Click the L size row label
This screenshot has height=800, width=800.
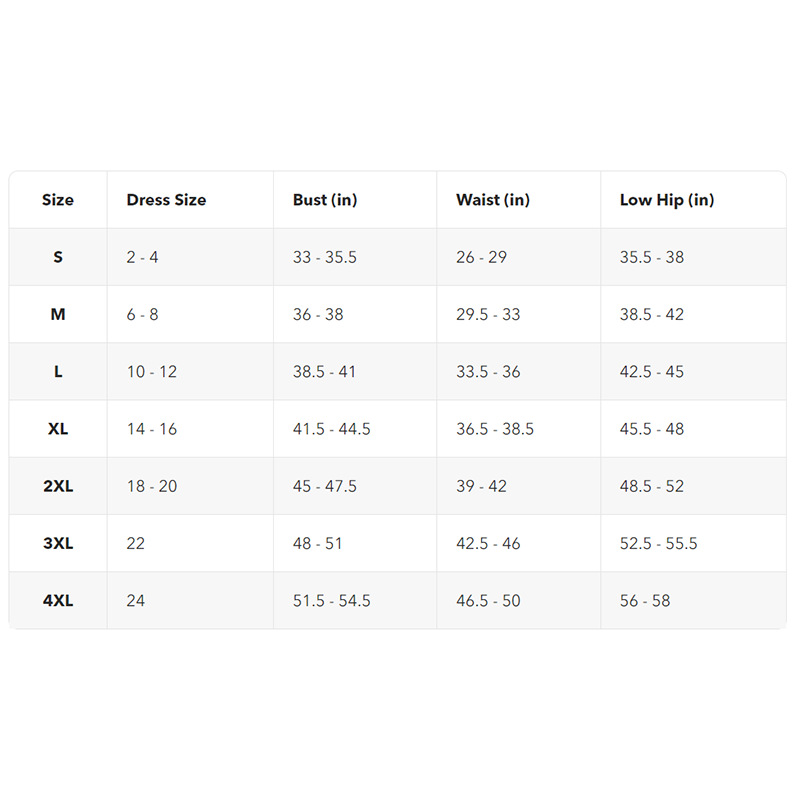58,372
